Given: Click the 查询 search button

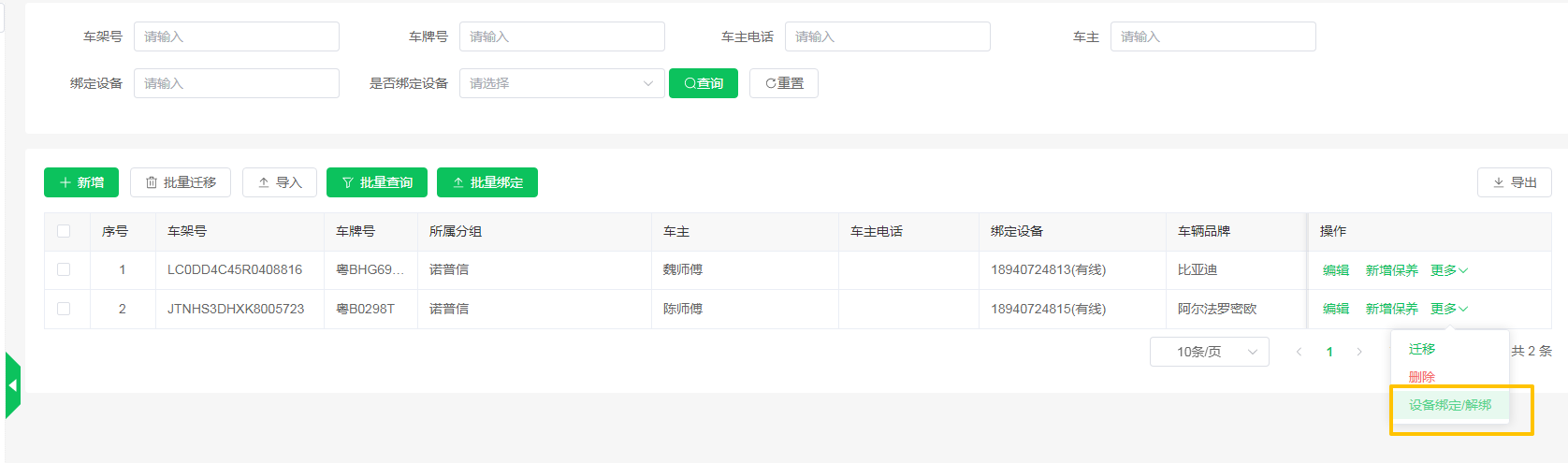Looking at the screenshot, I should point(703,83).
